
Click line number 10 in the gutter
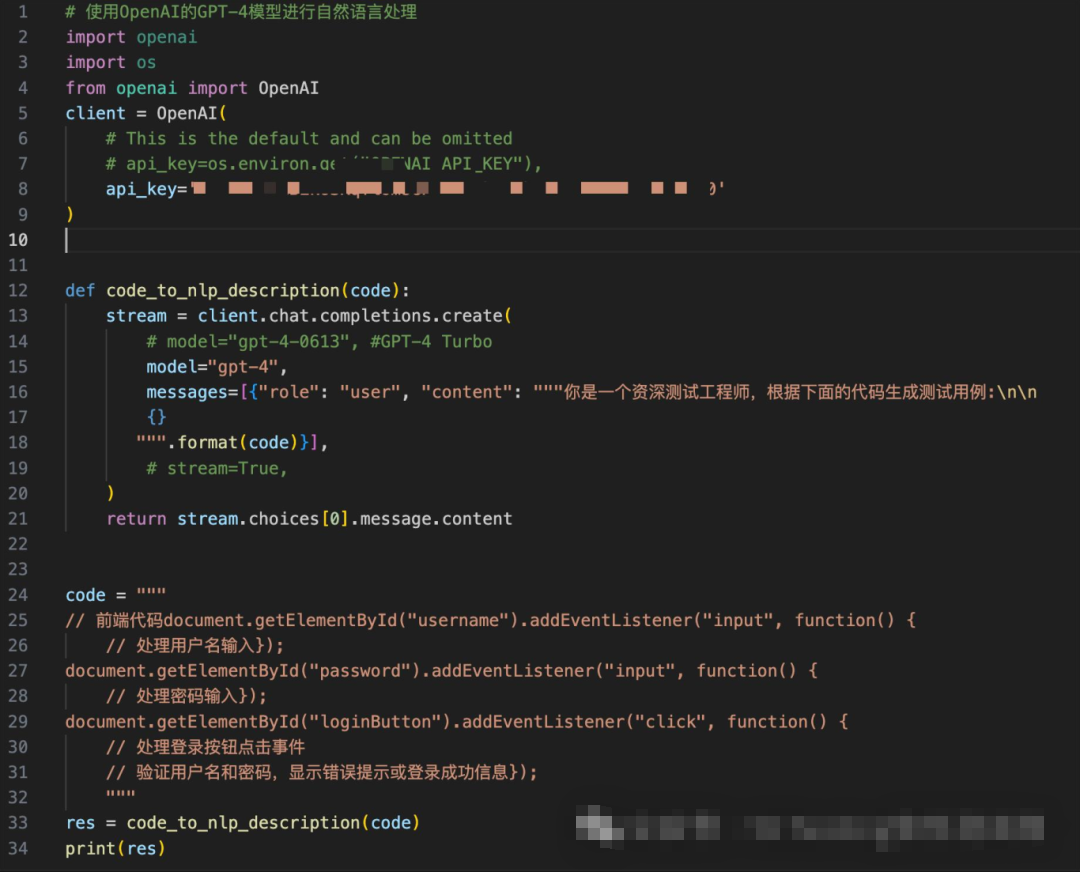(19, 240)
